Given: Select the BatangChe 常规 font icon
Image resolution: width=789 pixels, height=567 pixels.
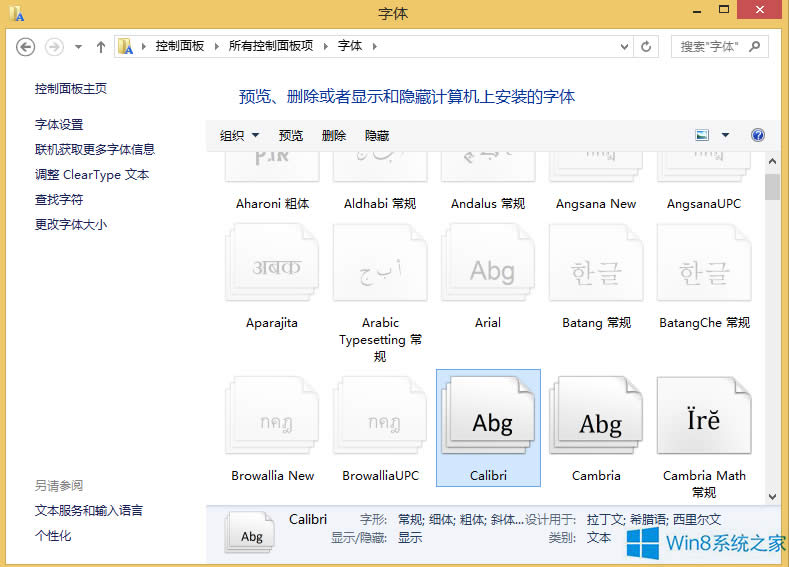Looking at the screenshot, I should pos(704,263).
